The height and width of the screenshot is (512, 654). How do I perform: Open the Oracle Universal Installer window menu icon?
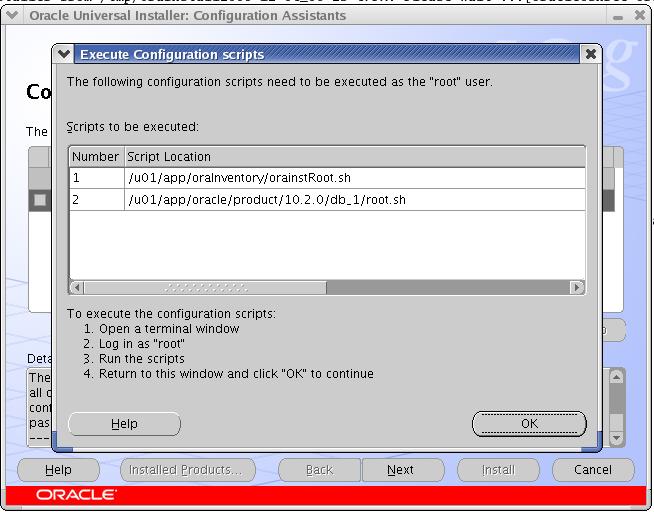tap(13, 15)
